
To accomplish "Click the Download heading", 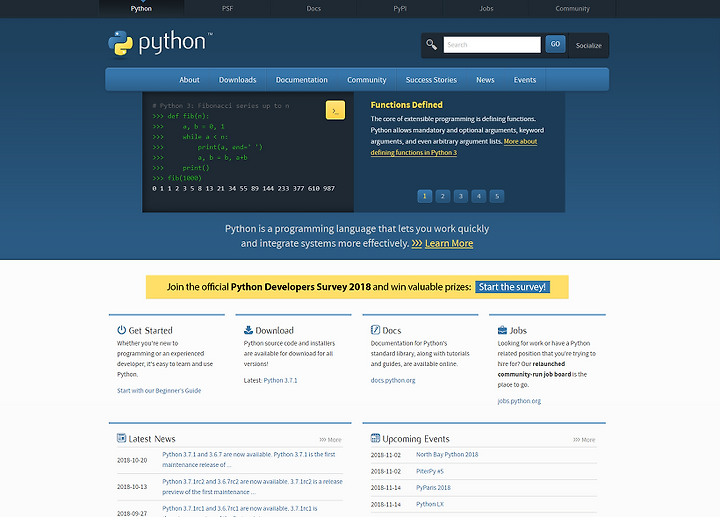I will pyautogui.click(x=274, y=330).
